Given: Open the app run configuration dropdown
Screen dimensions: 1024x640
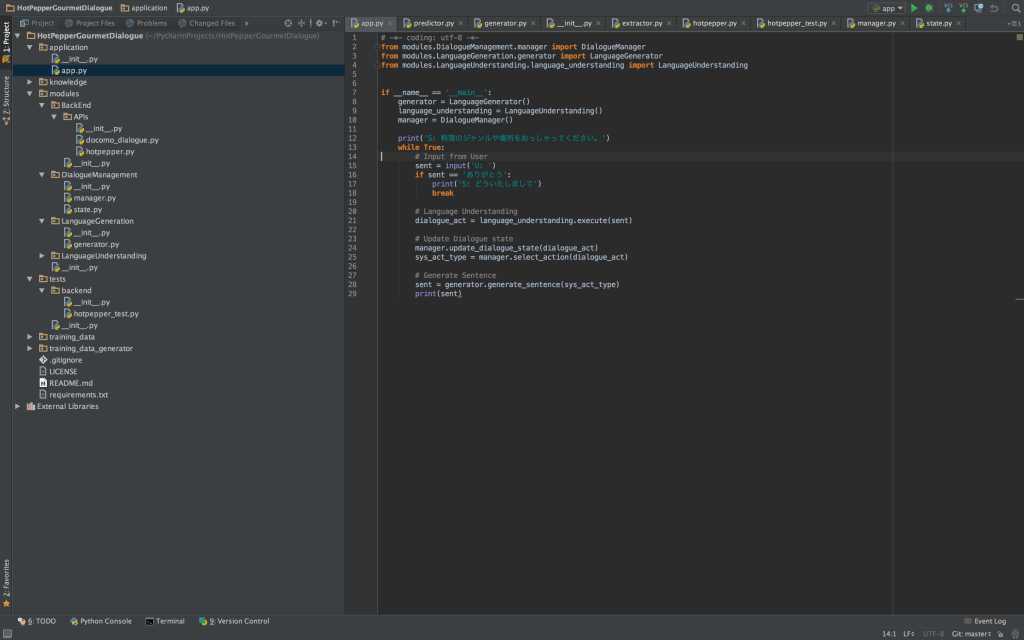Looking at the screenshot, I should tap(888, 8).
